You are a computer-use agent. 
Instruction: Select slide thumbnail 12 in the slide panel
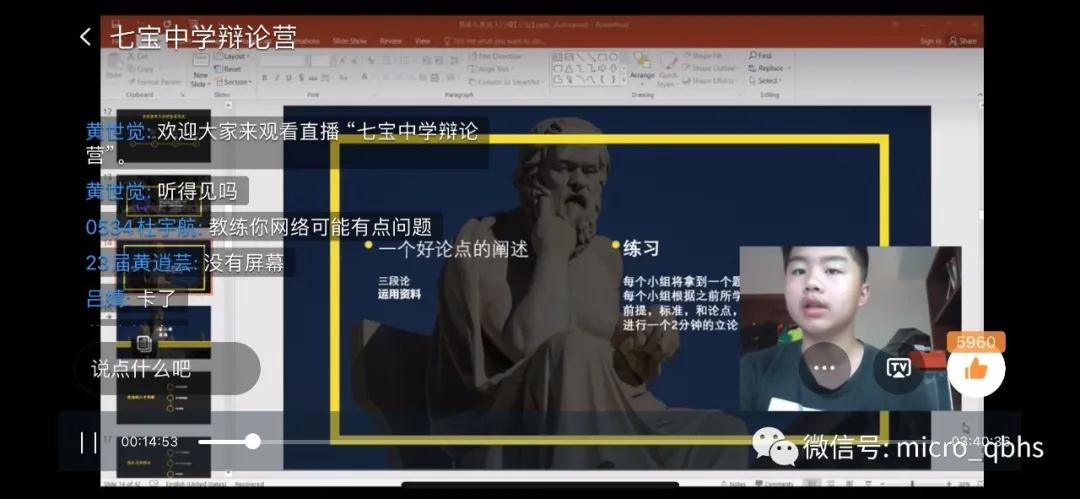pyautogui.click(x=163, y=136)
